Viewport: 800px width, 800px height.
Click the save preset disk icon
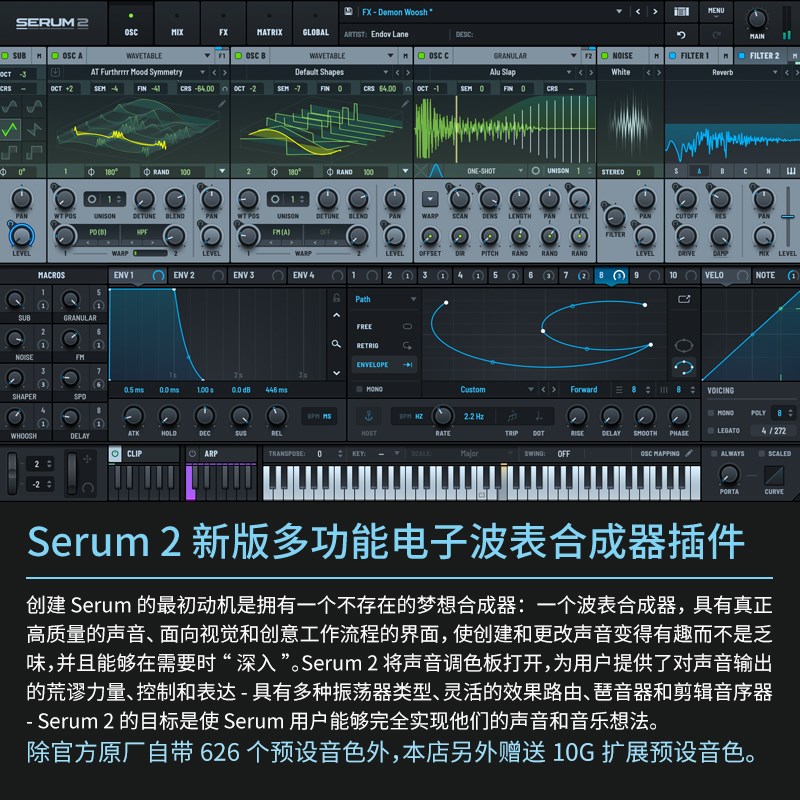(348, 11)
